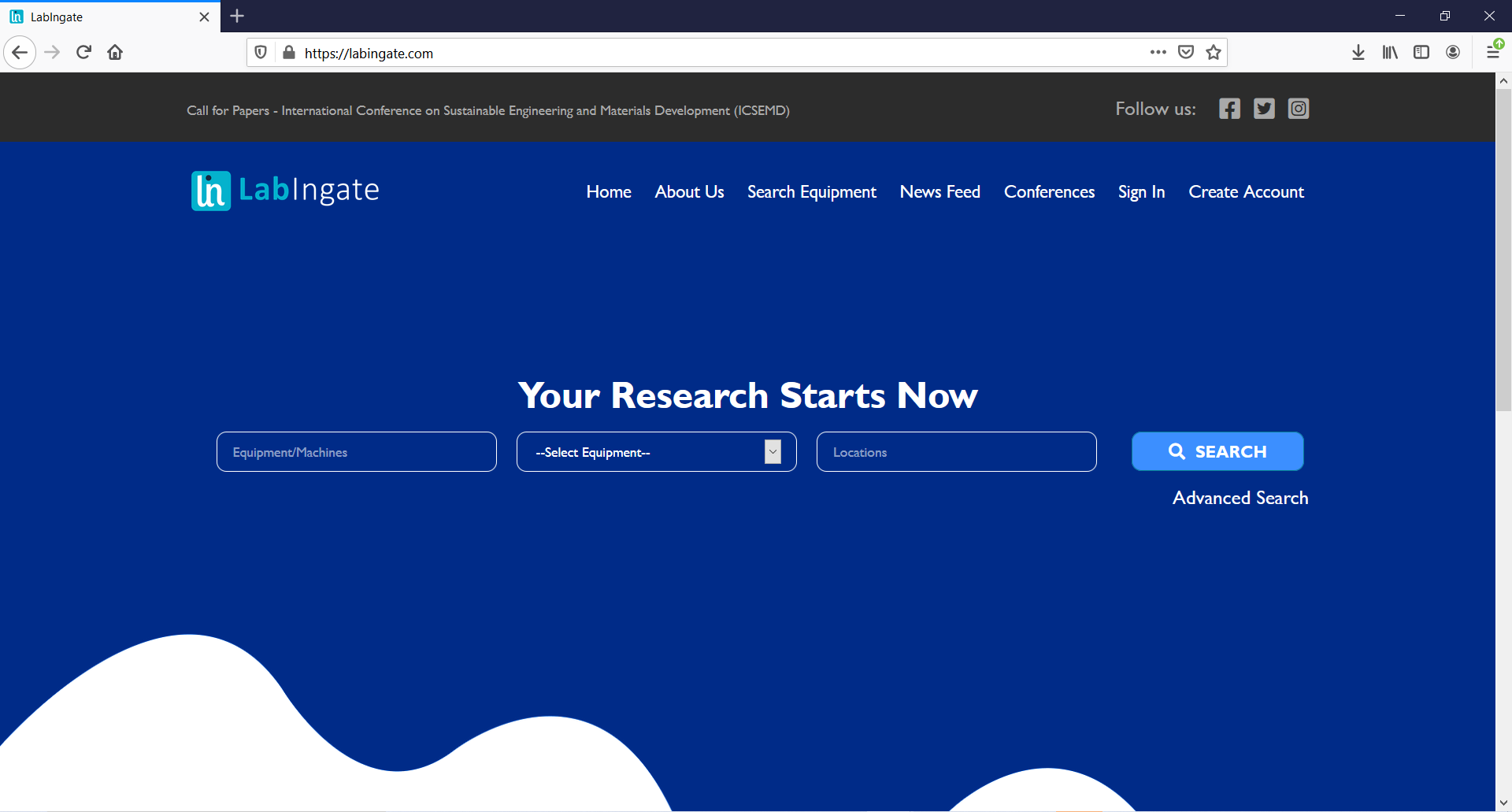Open LabIngate Facebook page icon

pos(1229,109)
